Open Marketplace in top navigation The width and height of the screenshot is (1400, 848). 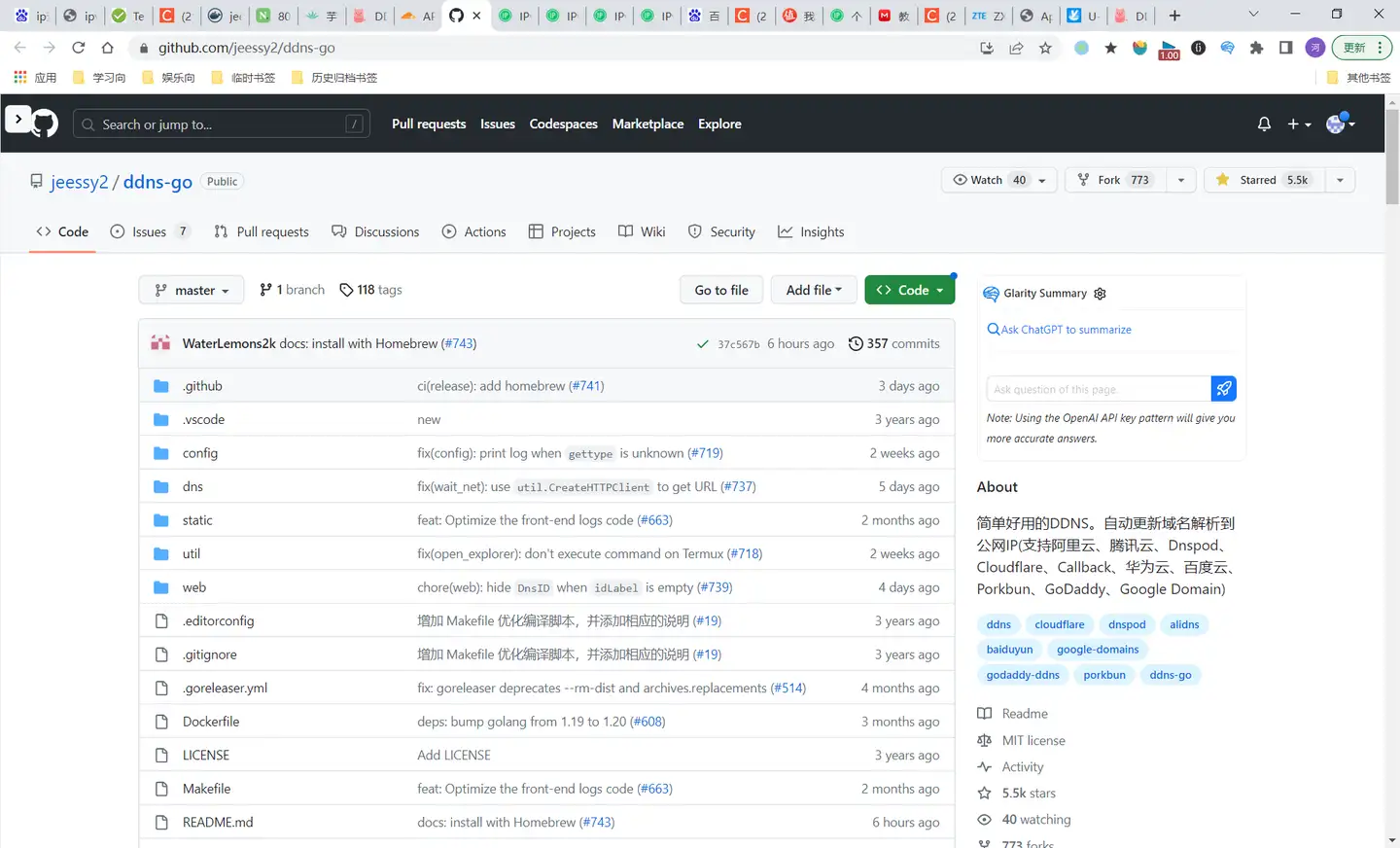tap(647, 124)
